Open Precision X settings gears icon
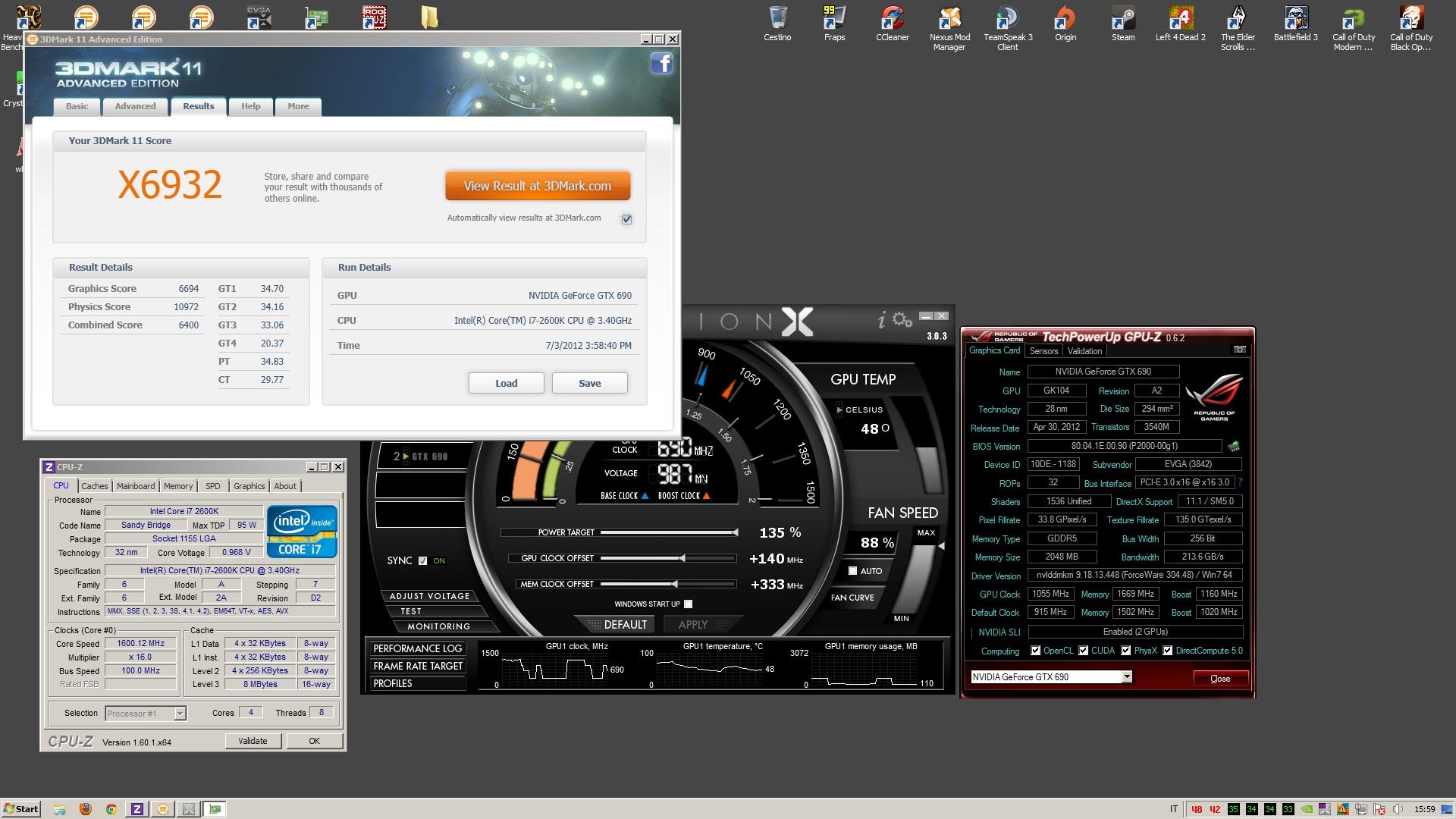1456x819 pixels. (x=902, y=320)
